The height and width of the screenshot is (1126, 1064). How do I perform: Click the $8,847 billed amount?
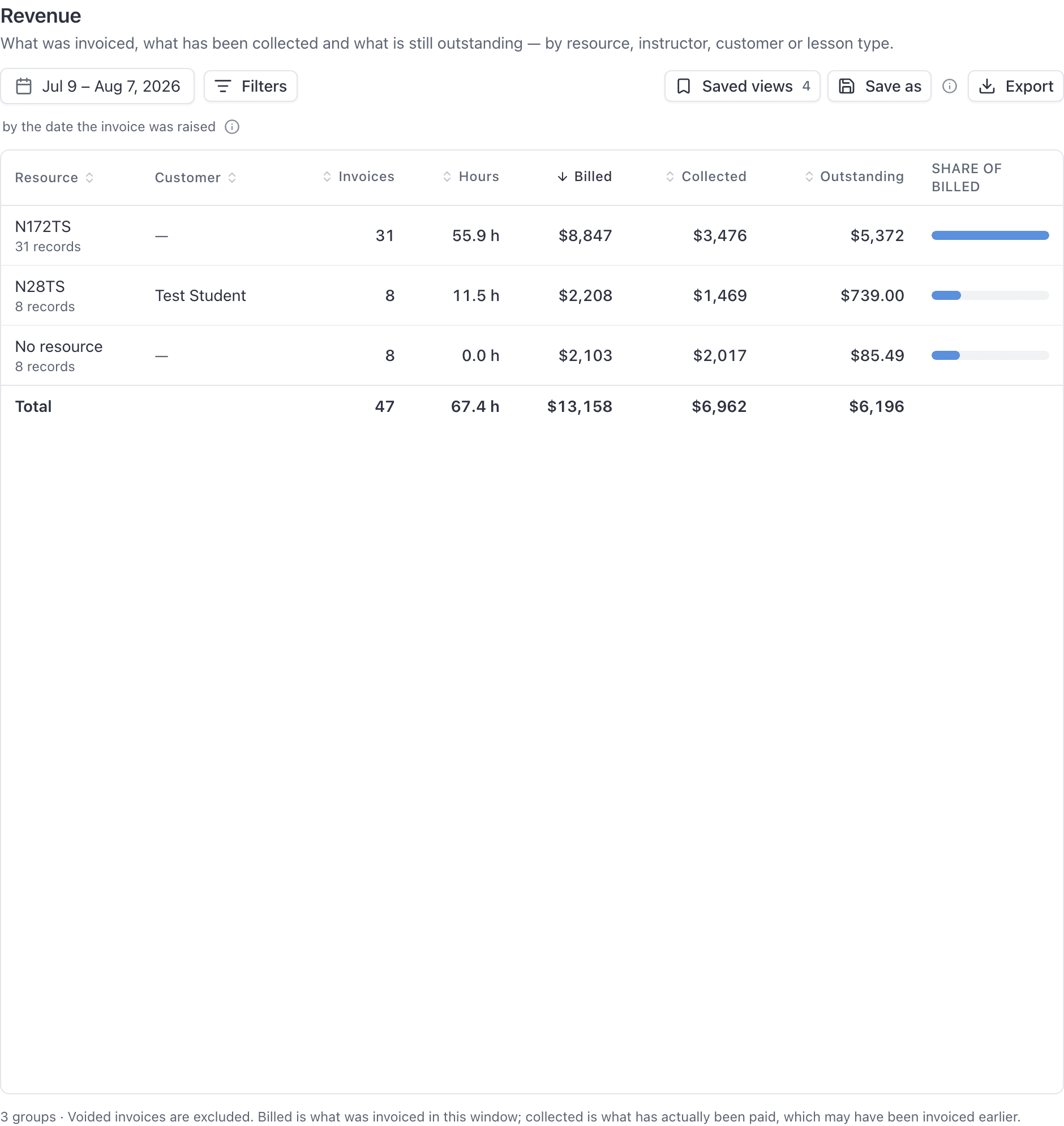585,235
